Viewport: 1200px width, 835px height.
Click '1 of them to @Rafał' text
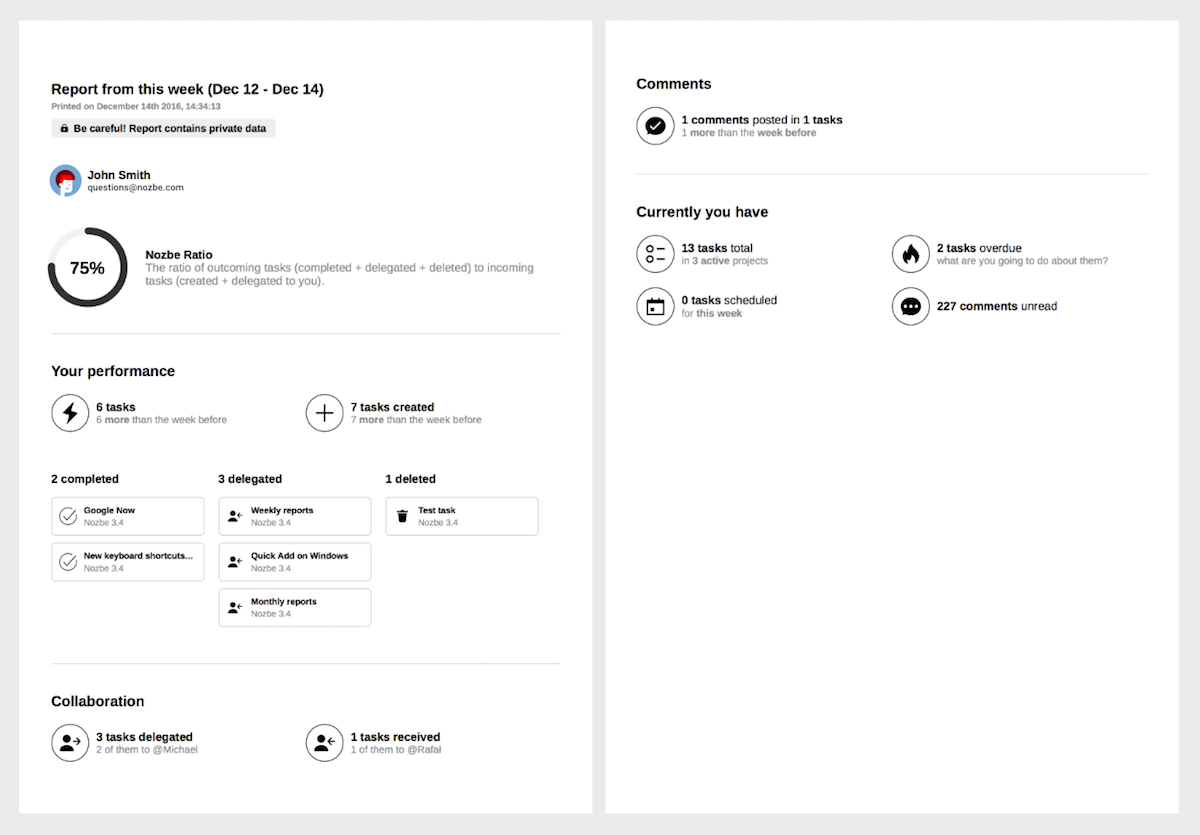396,750
